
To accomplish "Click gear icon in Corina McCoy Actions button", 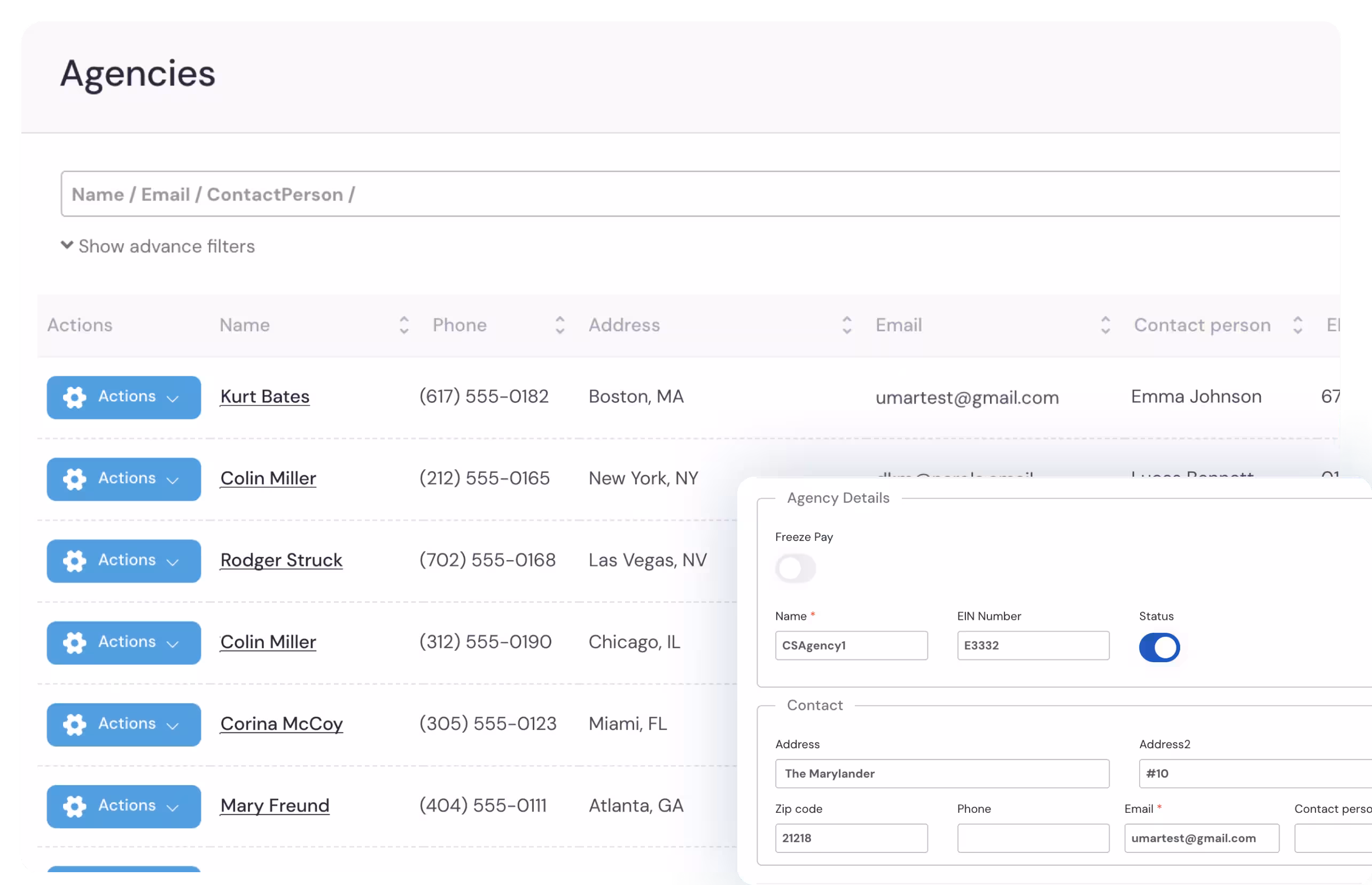I will pyautogui.click(x=75, y=724).
